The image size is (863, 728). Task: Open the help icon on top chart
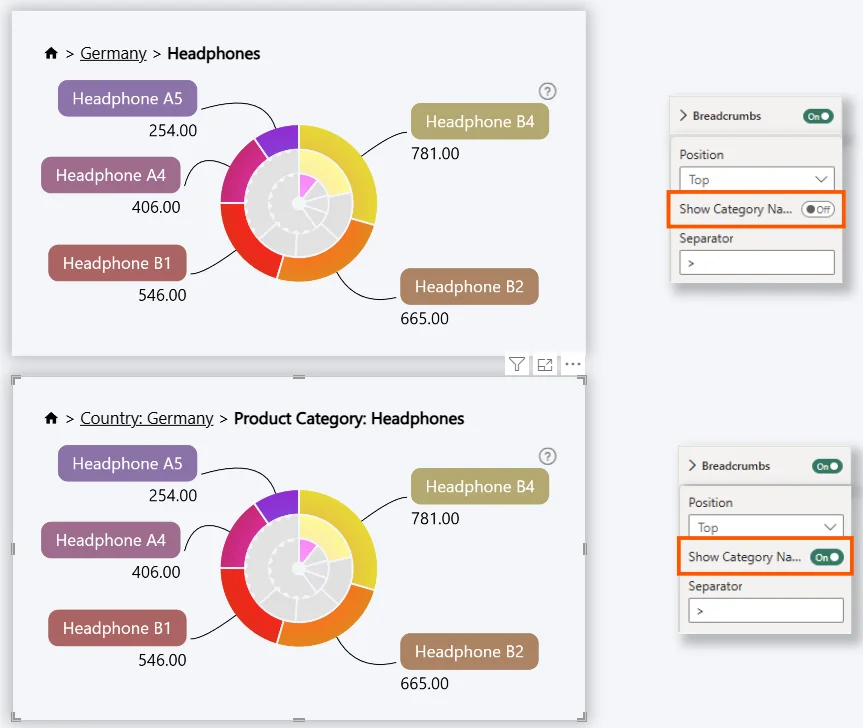(547, 91)
